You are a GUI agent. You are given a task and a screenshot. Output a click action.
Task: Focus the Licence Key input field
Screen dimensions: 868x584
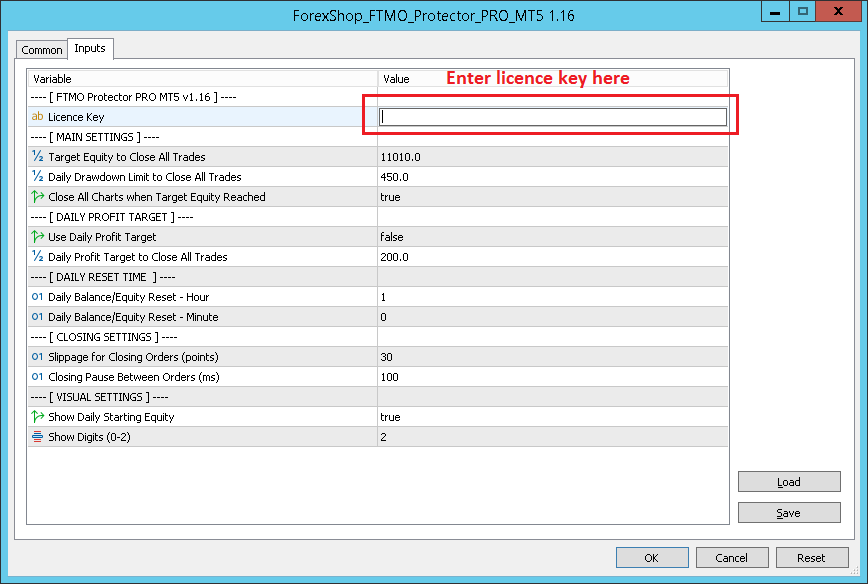click(552, 117)
